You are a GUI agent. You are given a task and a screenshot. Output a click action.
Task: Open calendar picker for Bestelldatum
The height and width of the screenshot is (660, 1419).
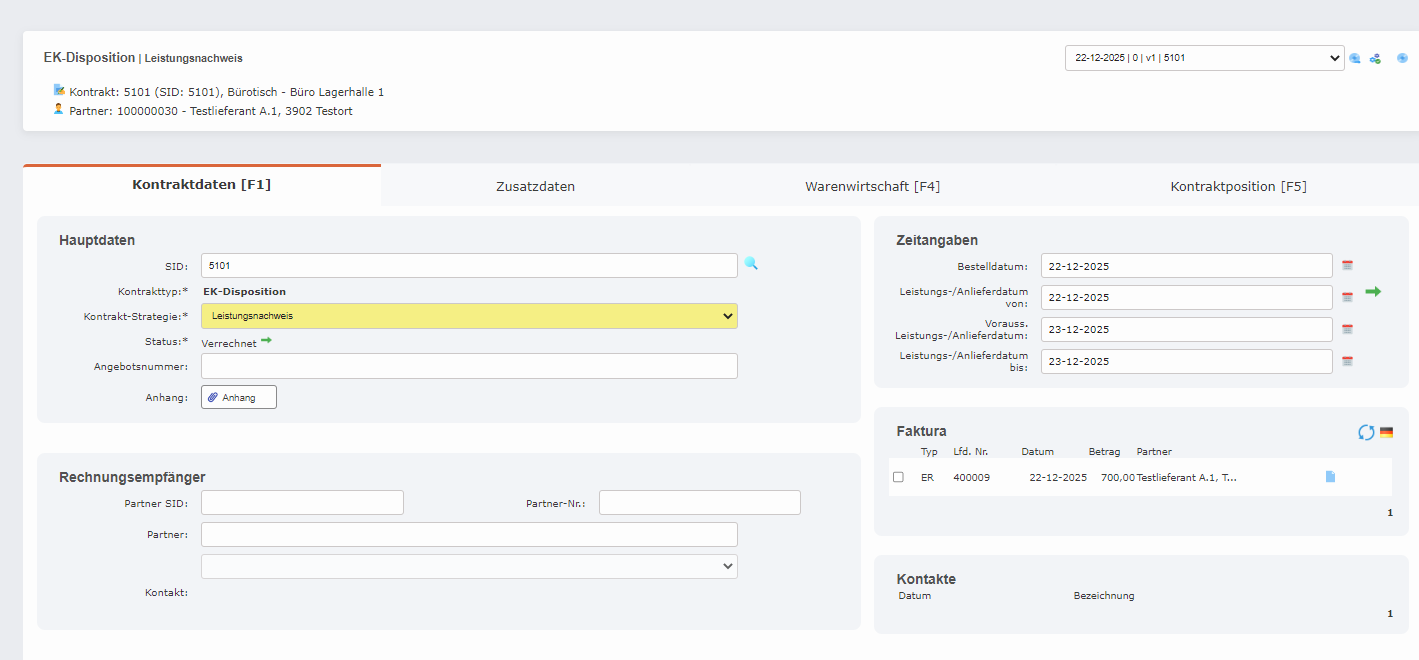click(x=1347, y=266)
